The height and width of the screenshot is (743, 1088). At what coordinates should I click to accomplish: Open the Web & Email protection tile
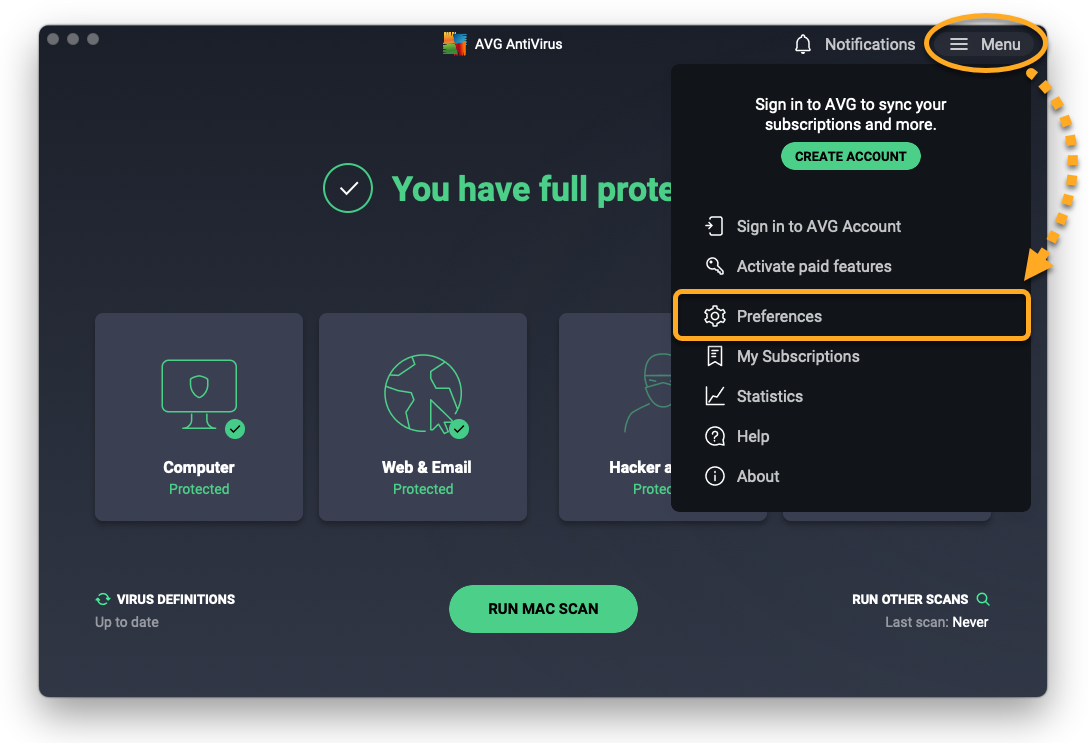tap(423, 416)
